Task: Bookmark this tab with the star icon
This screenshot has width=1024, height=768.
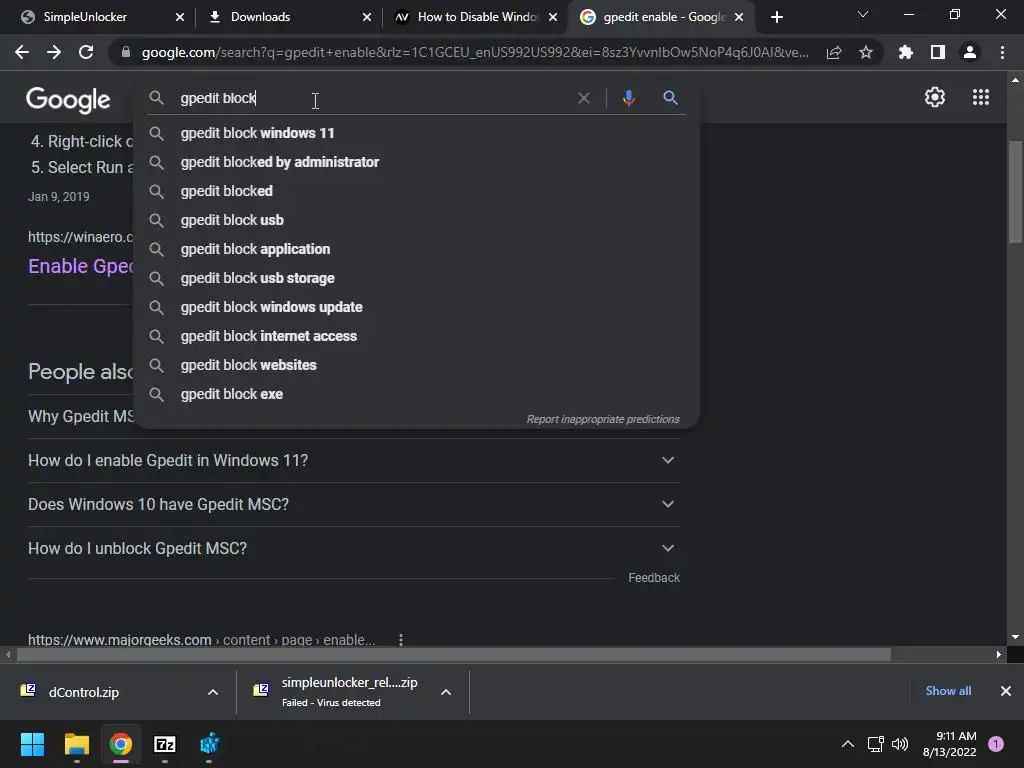Action: tap(866, 52)
